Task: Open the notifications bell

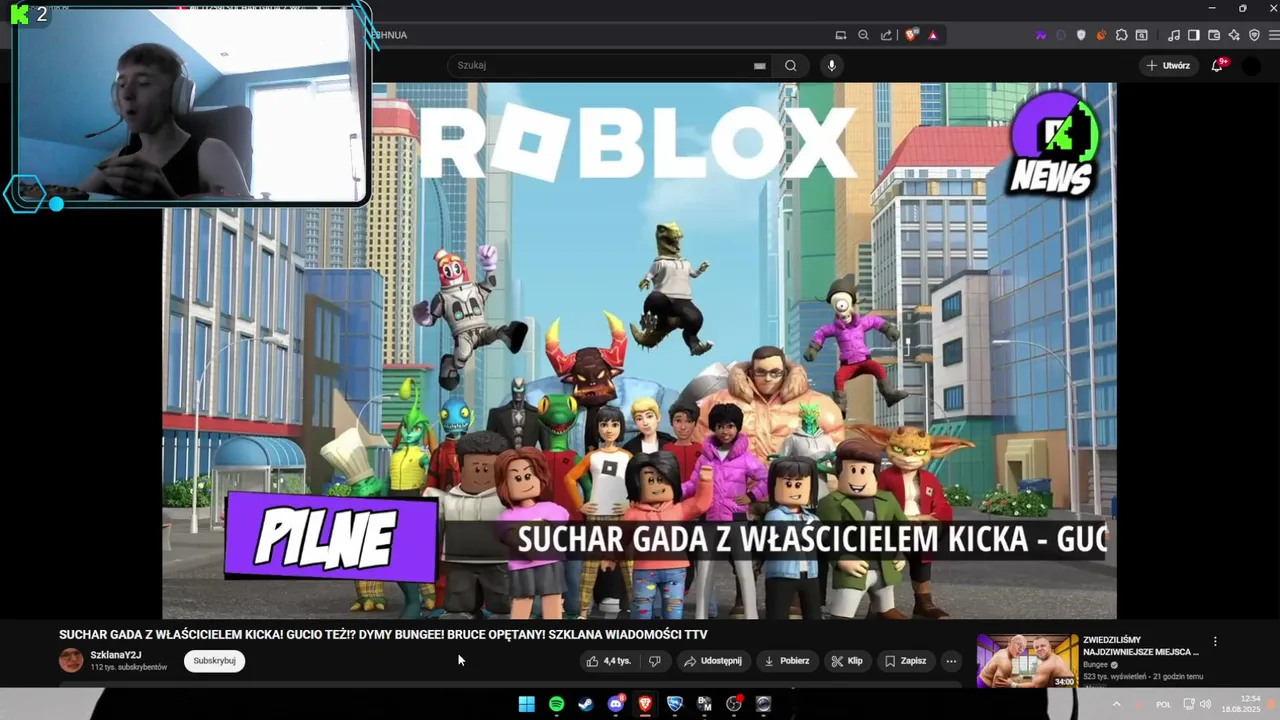Action: coord(1217,65)
